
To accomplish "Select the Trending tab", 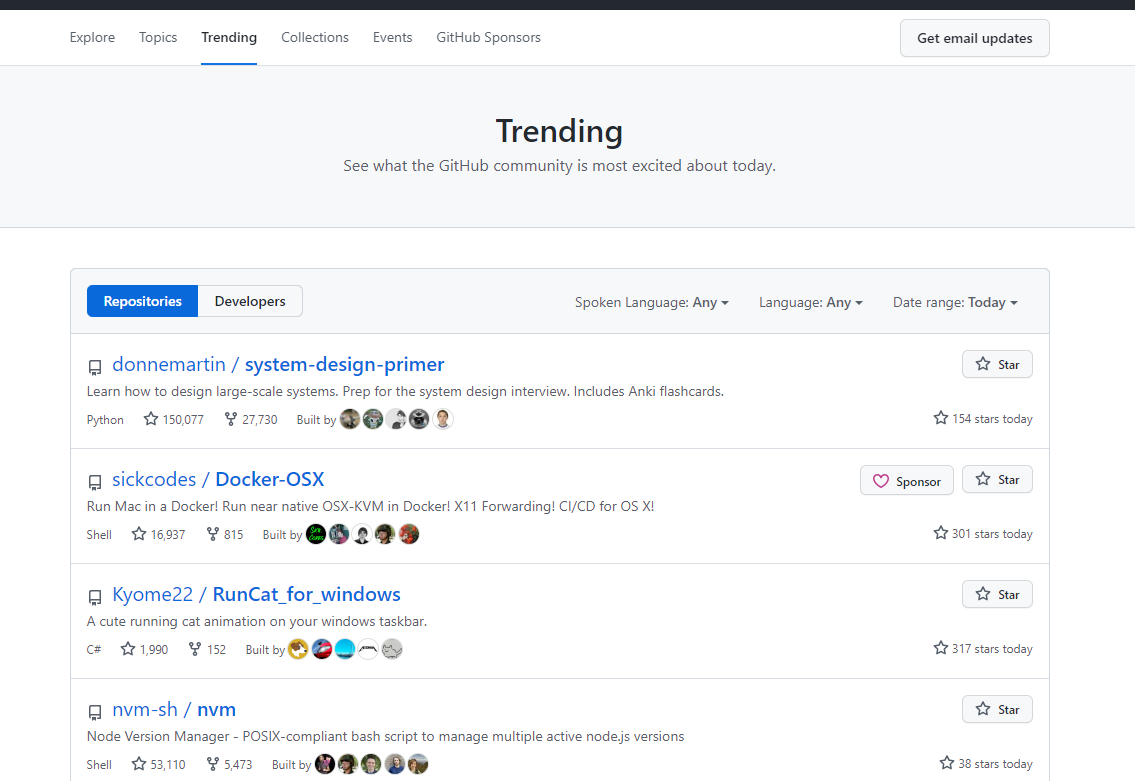I will 229,38.
